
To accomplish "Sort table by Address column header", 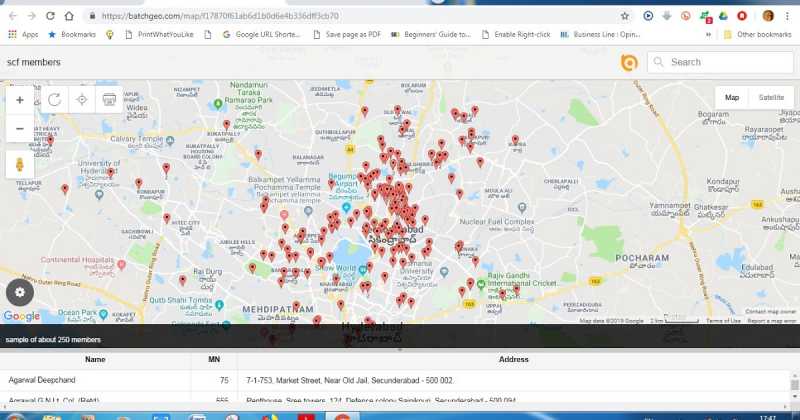I will click(514, 359).
